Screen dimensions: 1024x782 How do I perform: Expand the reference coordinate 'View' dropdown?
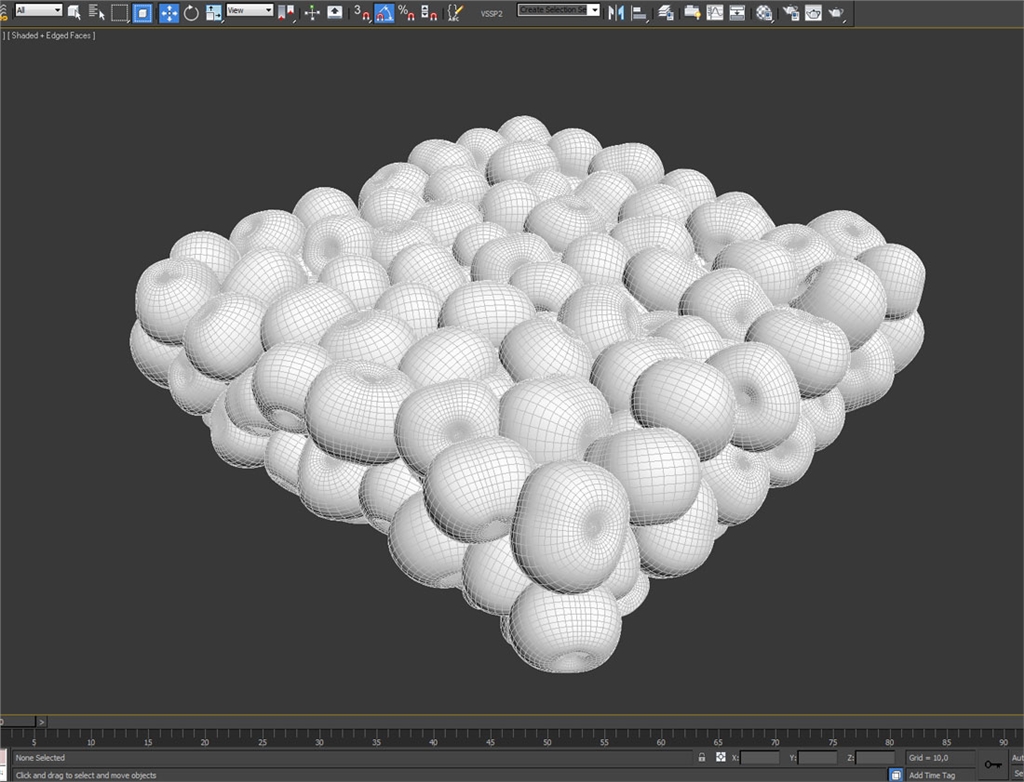click(250, 10)
